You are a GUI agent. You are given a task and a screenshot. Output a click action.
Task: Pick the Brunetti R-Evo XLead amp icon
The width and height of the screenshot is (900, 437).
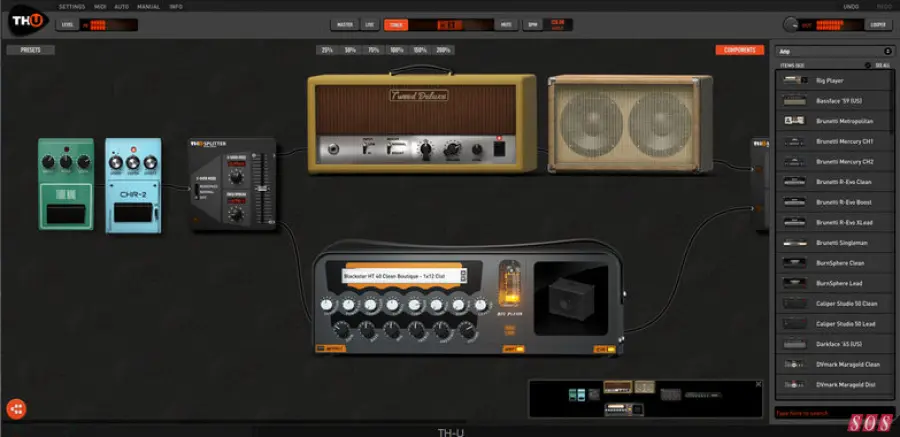coord(795,222)
